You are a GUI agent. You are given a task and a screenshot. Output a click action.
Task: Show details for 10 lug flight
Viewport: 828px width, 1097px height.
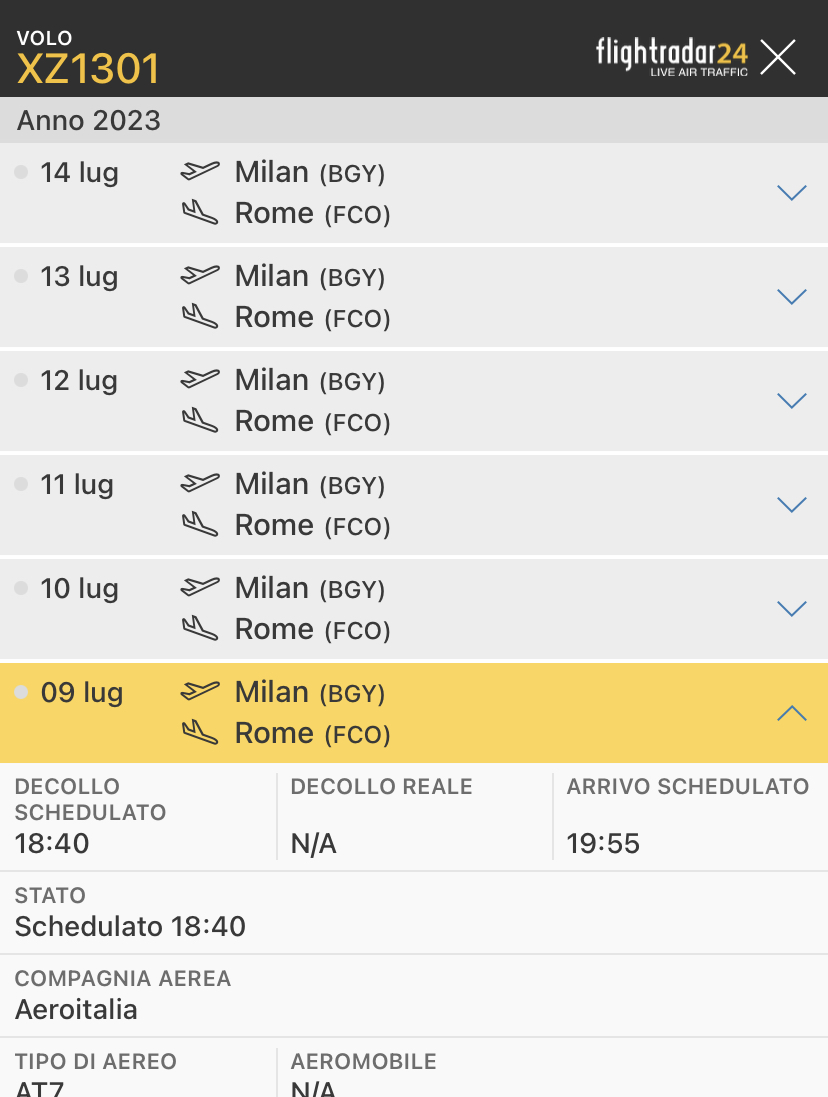point(791,609)
